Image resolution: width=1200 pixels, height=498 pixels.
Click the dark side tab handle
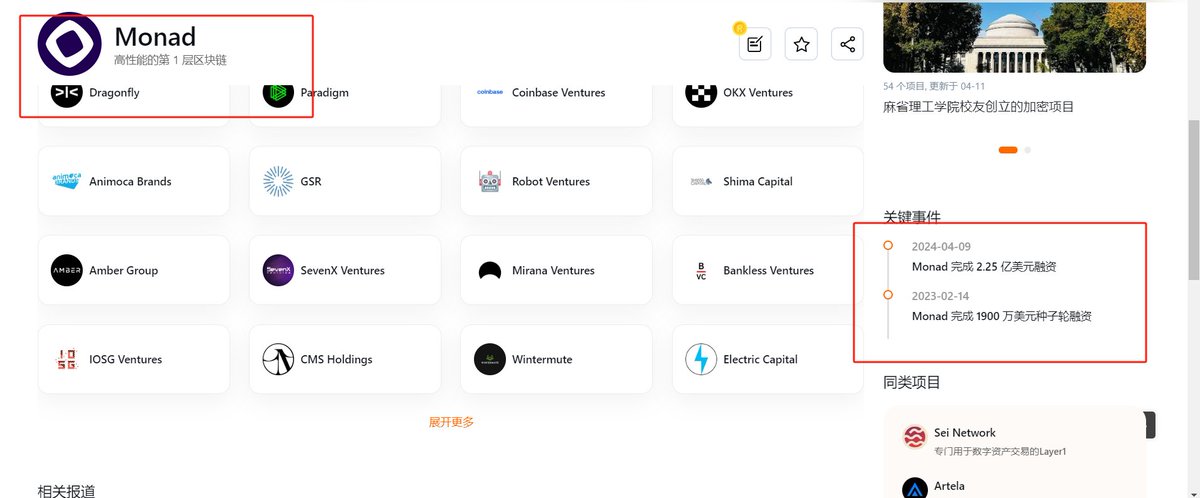pyautogui.click(x=1150, y=425)
